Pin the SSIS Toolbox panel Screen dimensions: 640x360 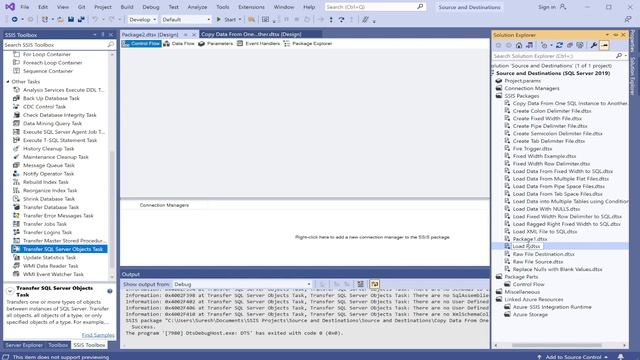(103, 35)
